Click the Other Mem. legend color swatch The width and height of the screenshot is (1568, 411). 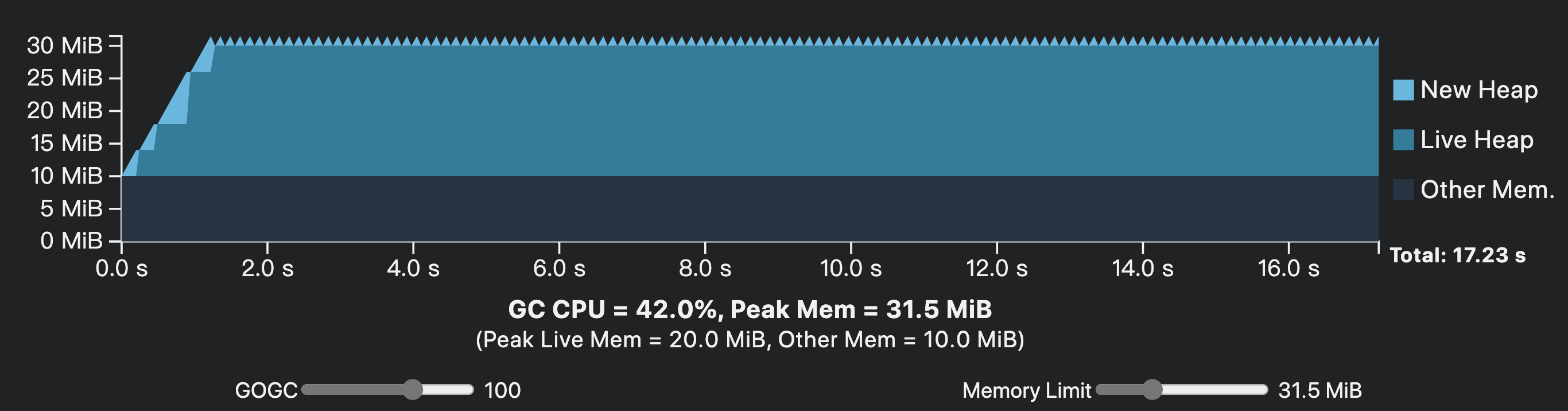point(1403,190)
